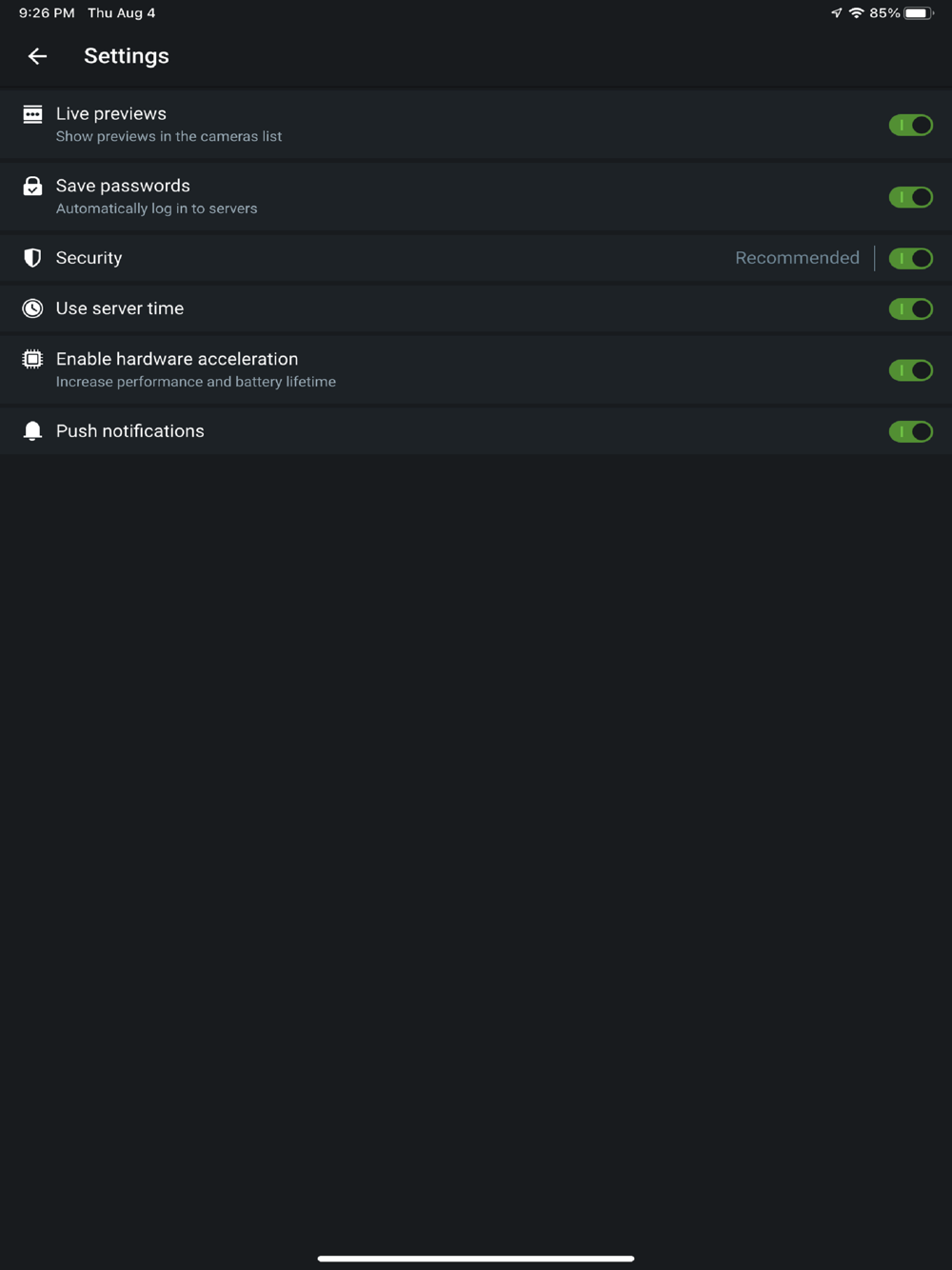Open the Recommended security level option
Viewport: 952px width, 1270px height.
tap(797, 258)
